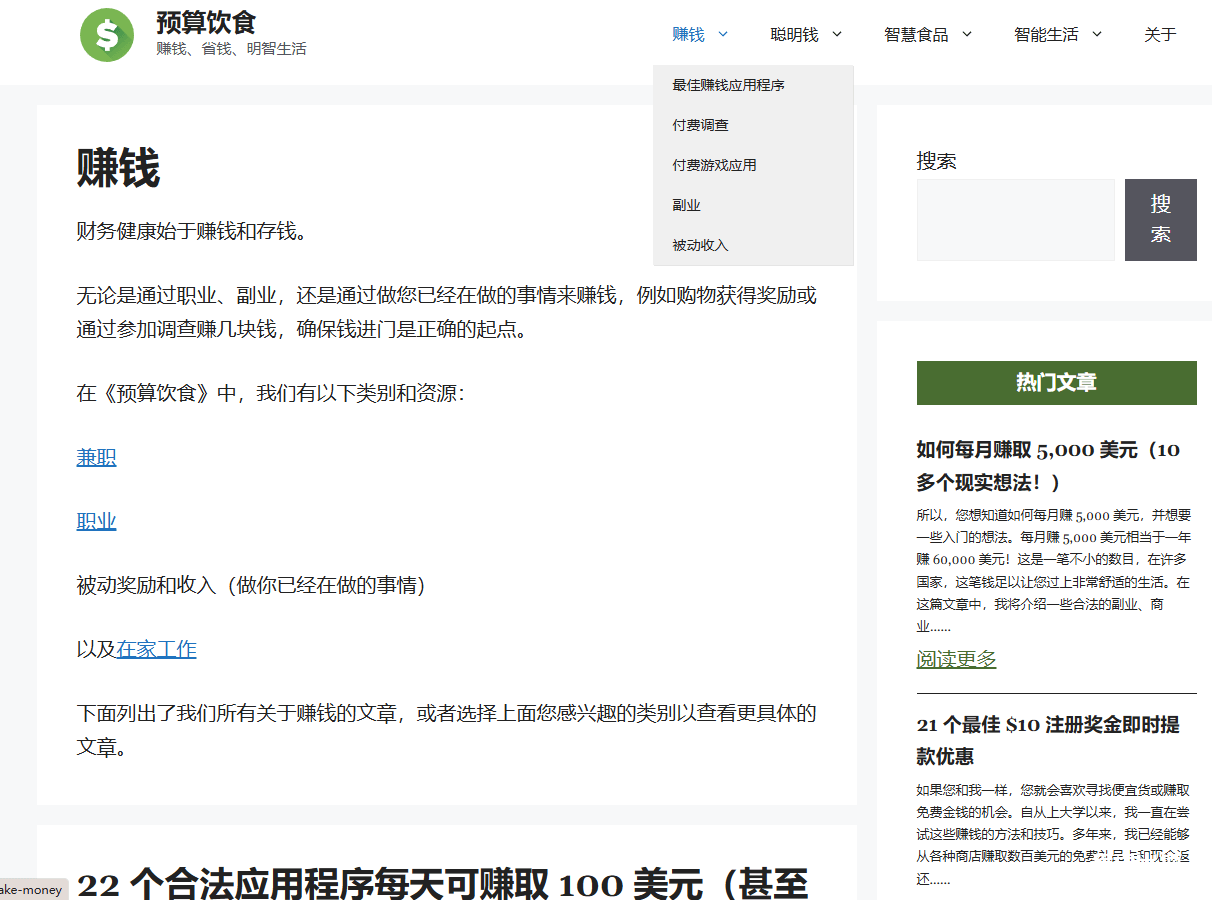This screenshot has width=1212, height=900.
Task: Click the 赚钱 page heading
Action: (x=118, y=167)
